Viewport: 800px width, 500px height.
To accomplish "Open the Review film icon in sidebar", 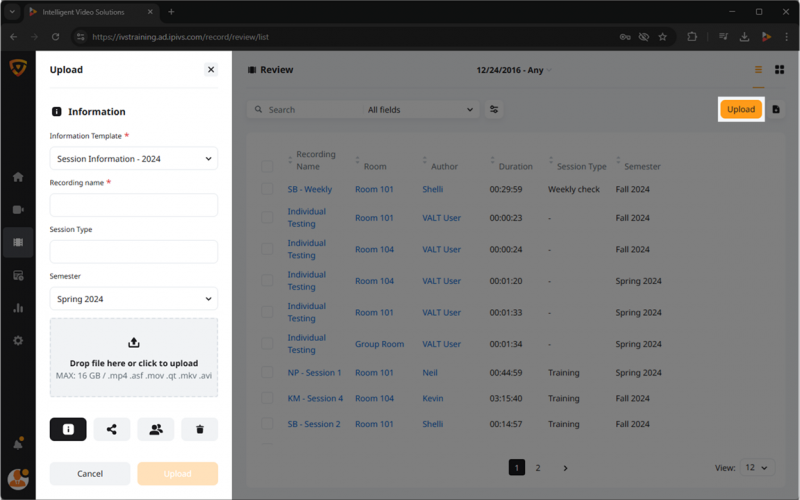I will point(18,242).
